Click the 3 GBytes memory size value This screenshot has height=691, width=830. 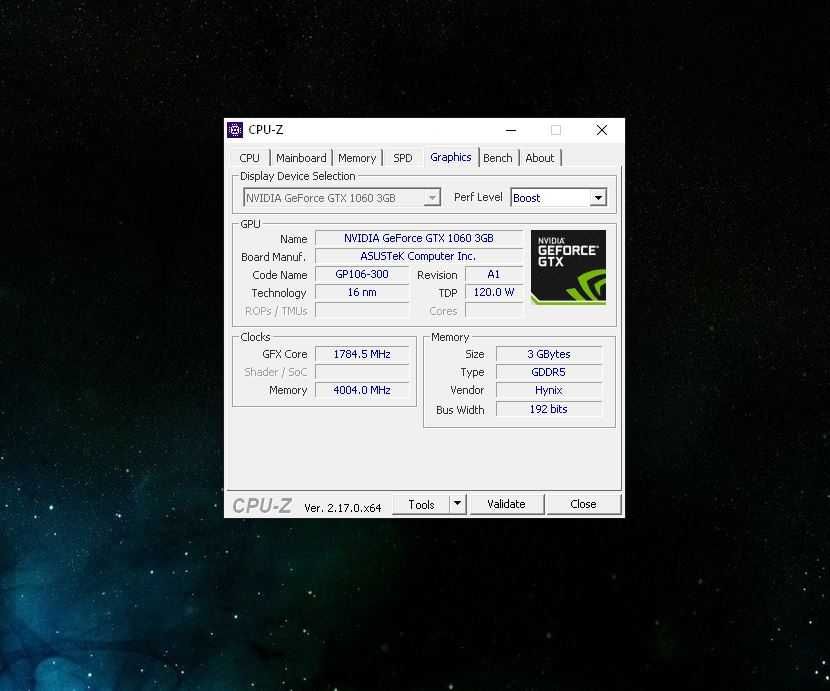(549, 354)
